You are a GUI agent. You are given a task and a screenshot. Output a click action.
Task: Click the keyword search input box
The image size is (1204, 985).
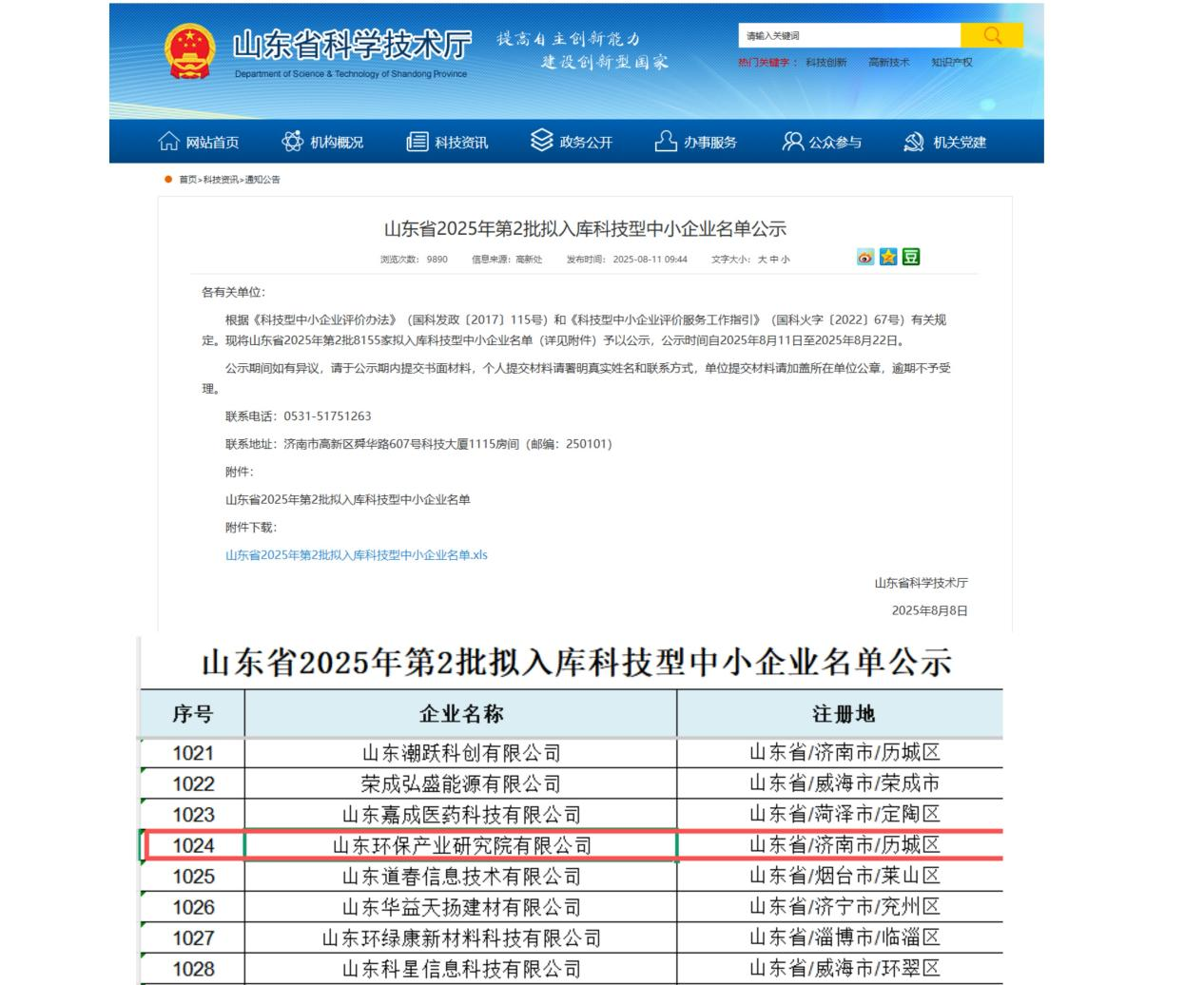(846, 35)
